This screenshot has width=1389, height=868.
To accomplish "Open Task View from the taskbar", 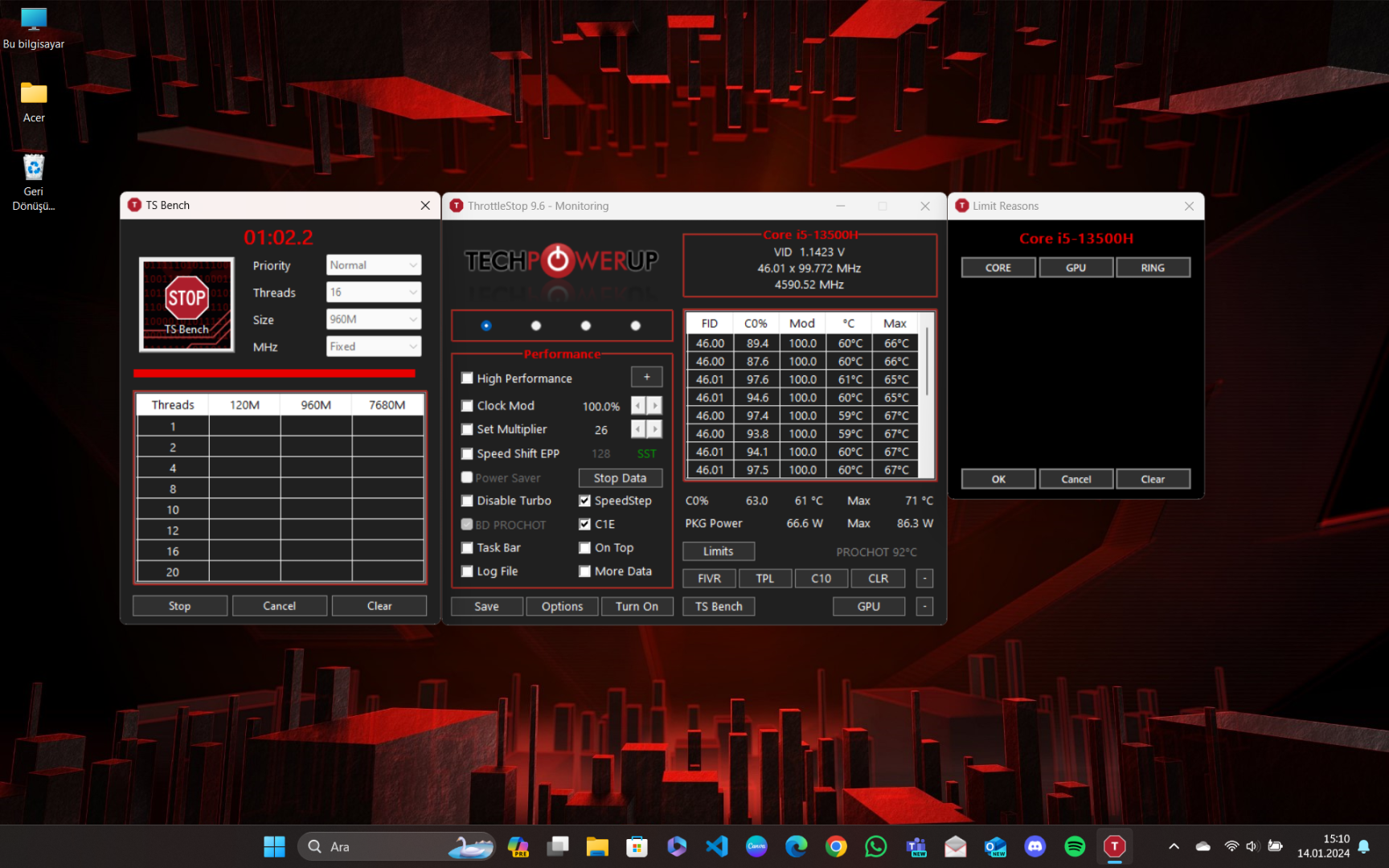I will 558,846.
